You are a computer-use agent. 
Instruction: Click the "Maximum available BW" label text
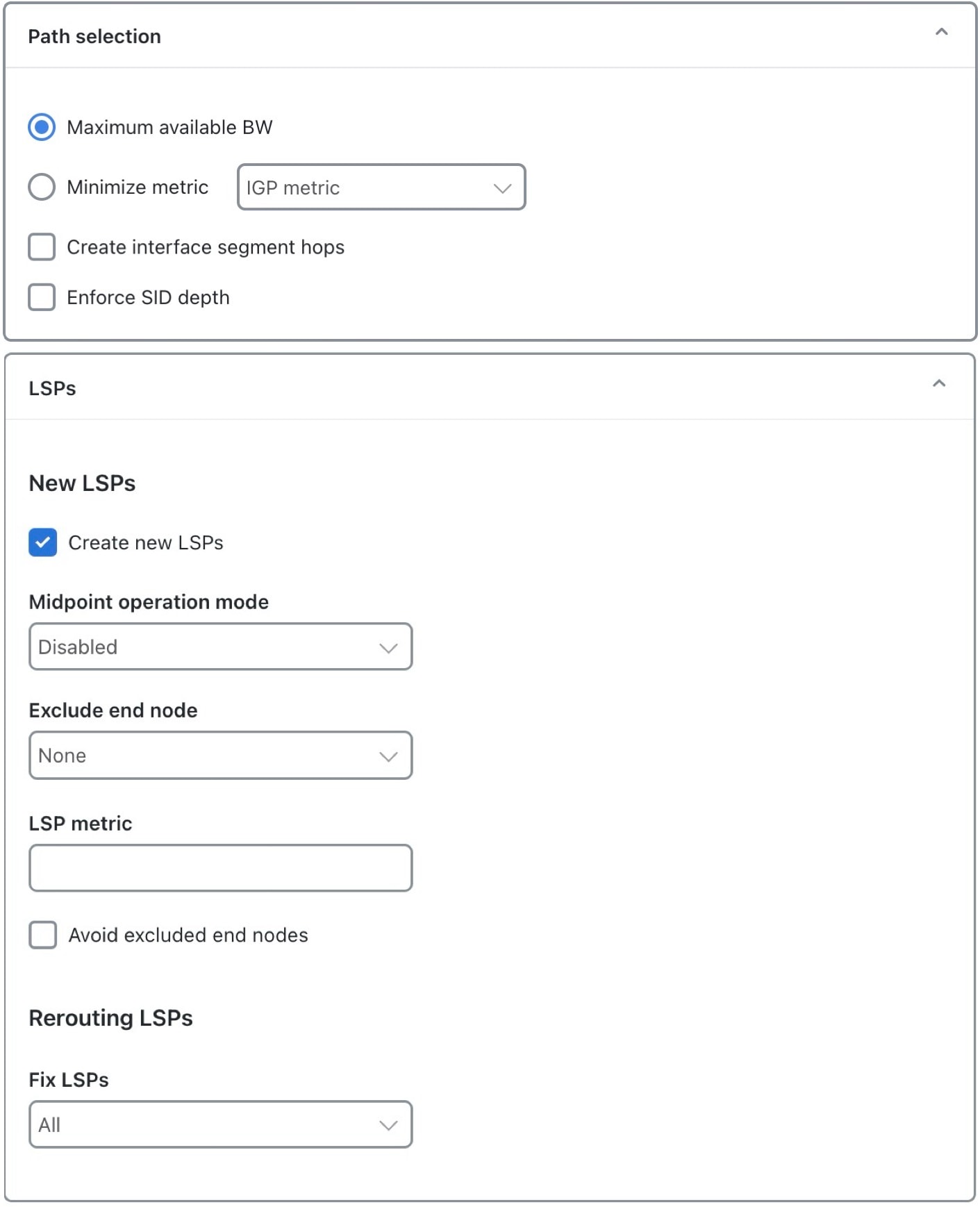[x=169, y=127]
